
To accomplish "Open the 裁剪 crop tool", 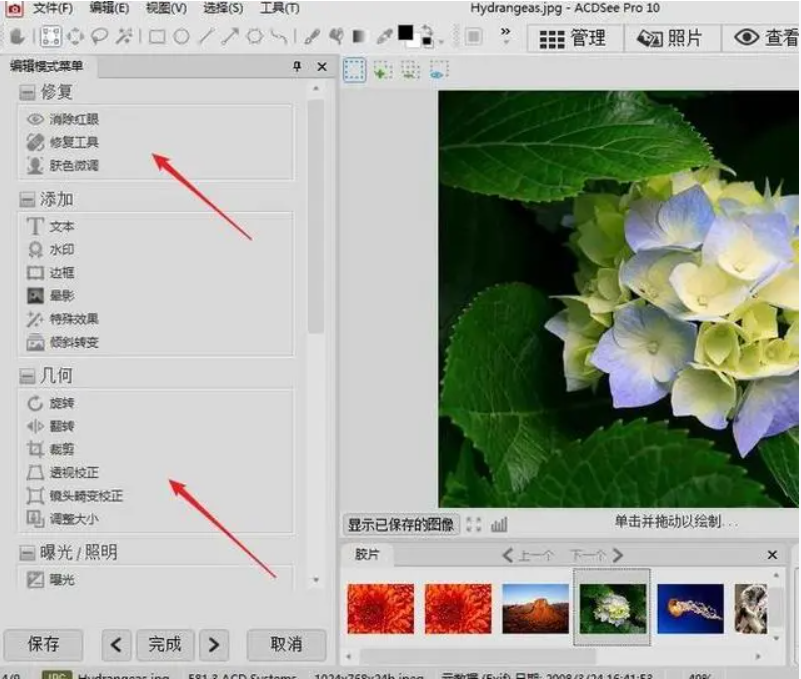I will [x=51, y=449].
